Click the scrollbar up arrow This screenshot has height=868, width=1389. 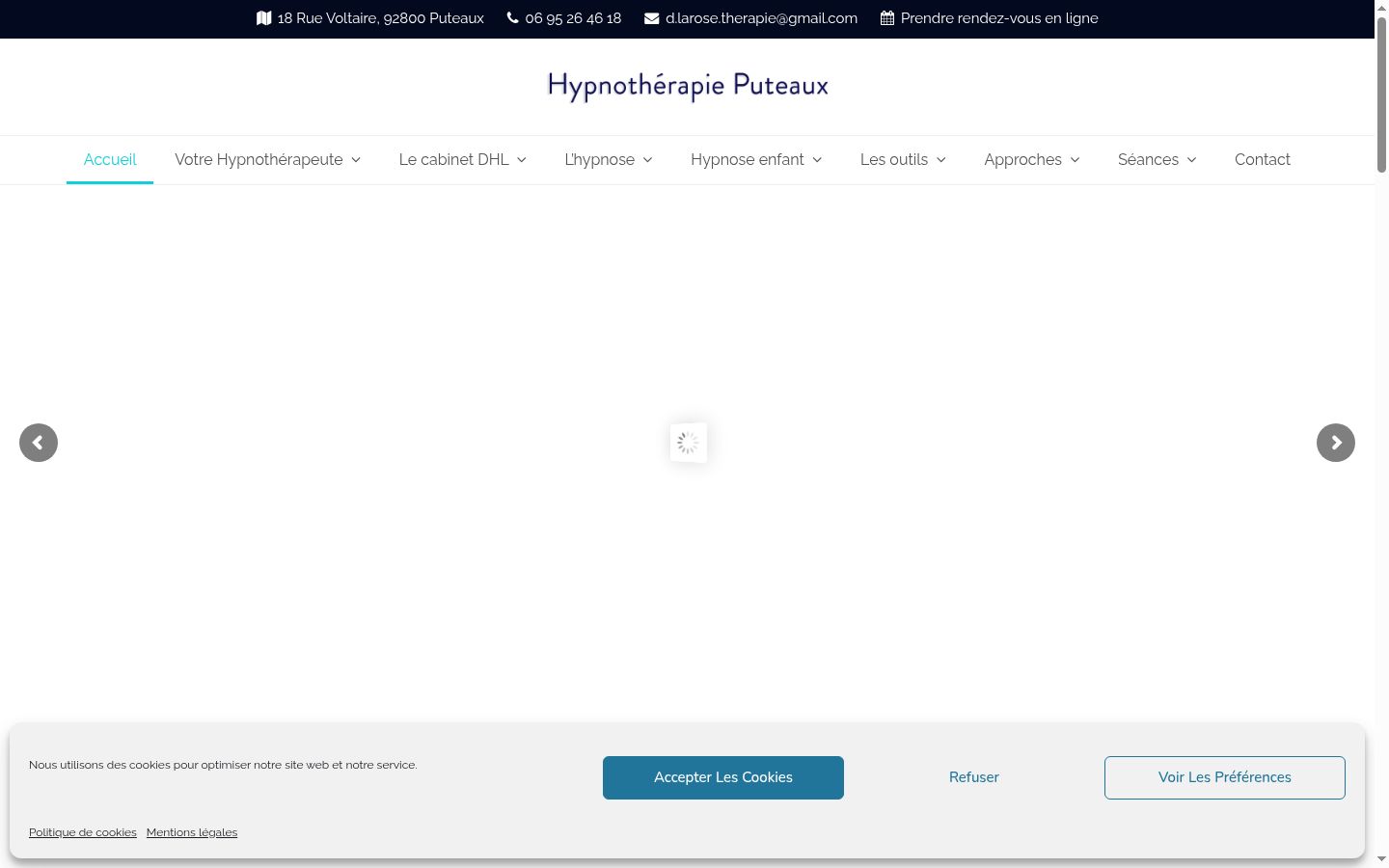1381,7
